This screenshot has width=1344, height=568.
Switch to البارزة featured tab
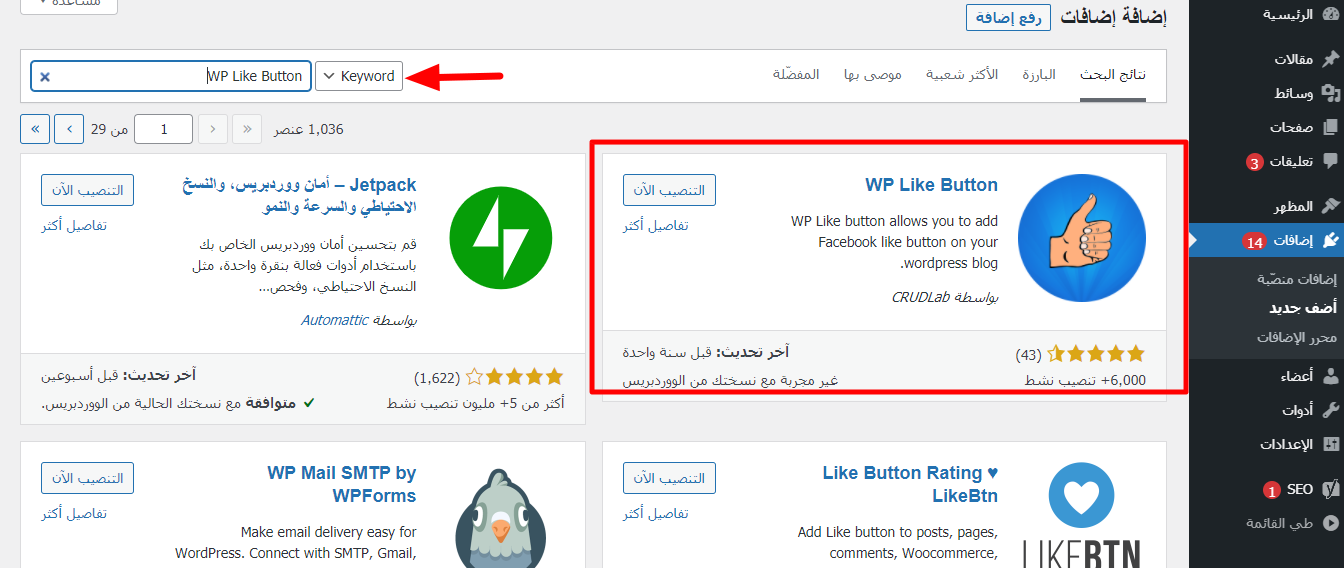pos(1039,75)
